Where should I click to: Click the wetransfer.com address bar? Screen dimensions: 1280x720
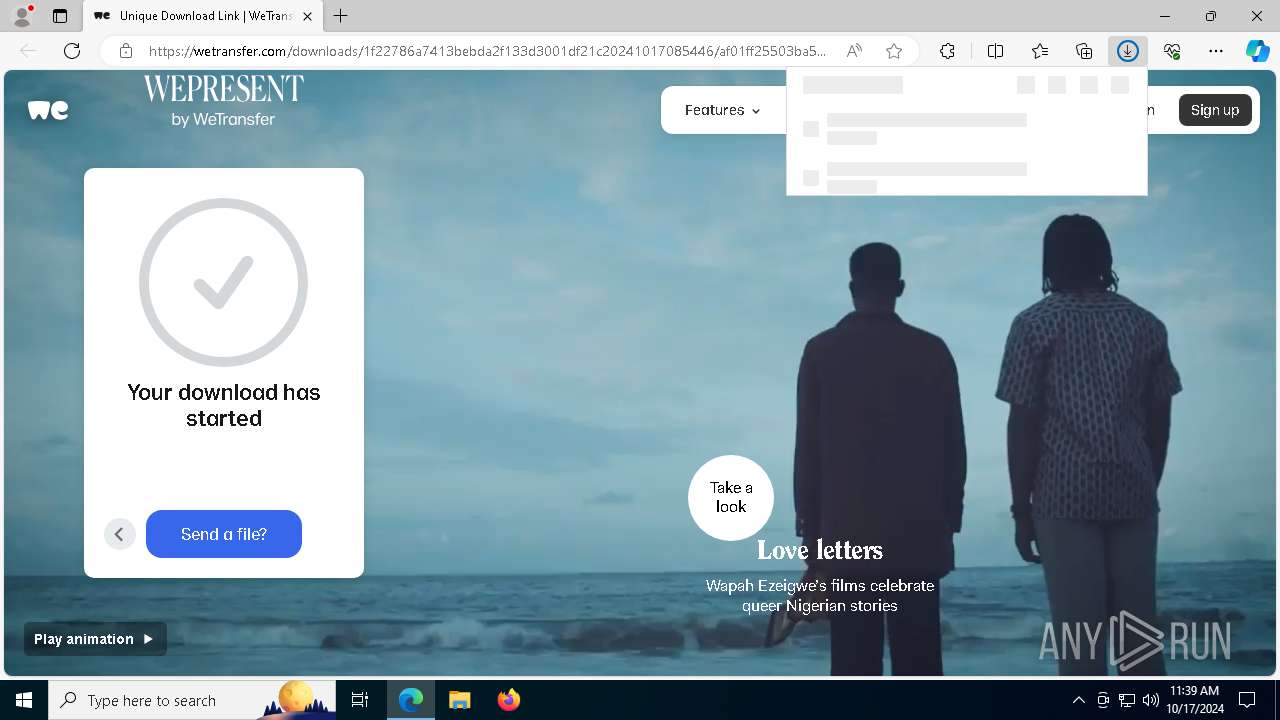click(x=487, y=51)
